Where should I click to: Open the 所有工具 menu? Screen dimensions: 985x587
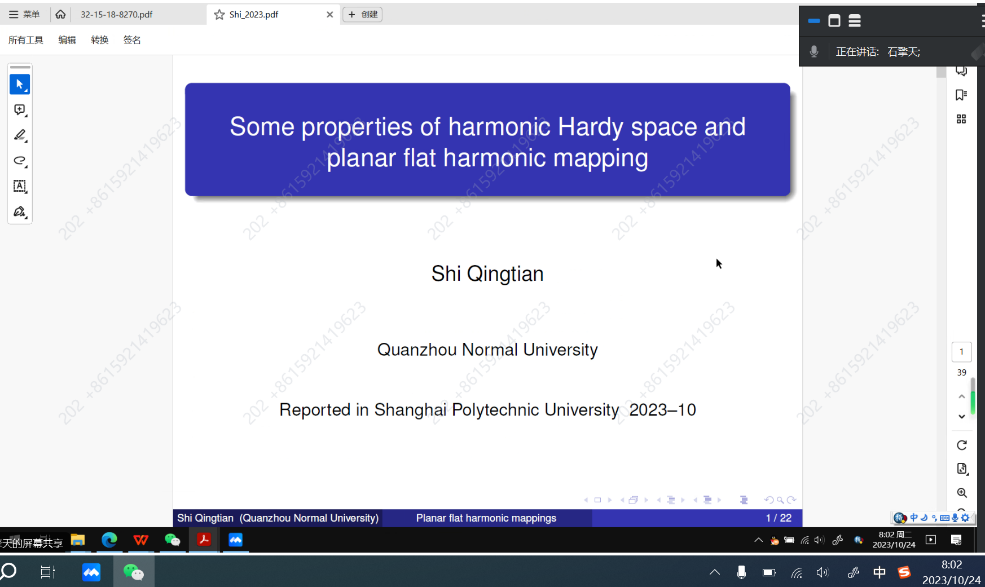tap(26, 40)
